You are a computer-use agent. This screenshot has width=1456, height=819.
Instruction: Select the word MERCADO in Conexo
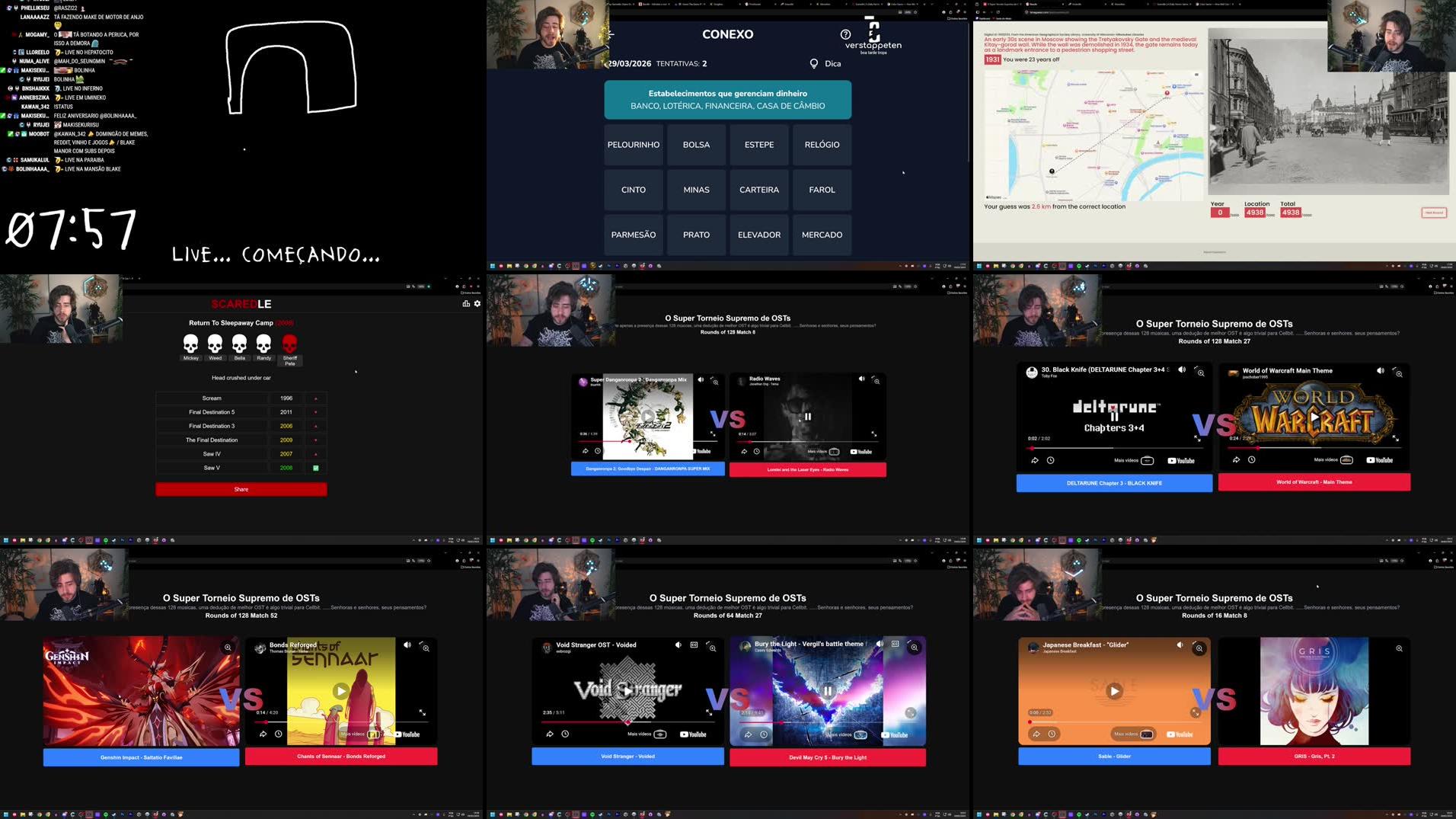[x=822, y=235]
